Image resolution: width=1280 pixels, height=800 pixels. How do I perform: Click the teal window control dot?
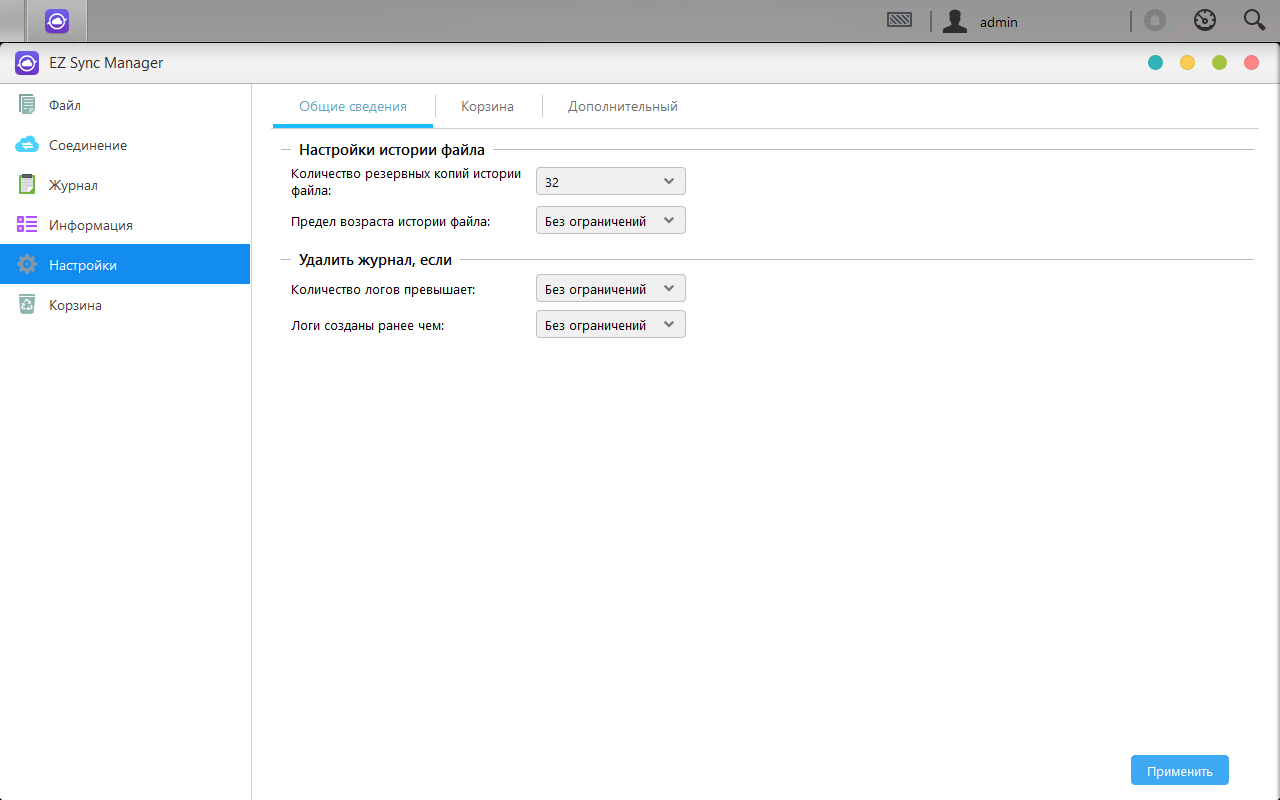point(1155,63)
